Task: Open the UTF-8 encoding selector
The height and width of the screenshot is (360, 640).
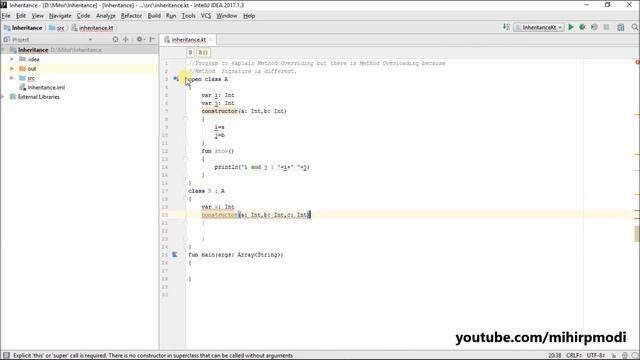Action: click(596, 356)
